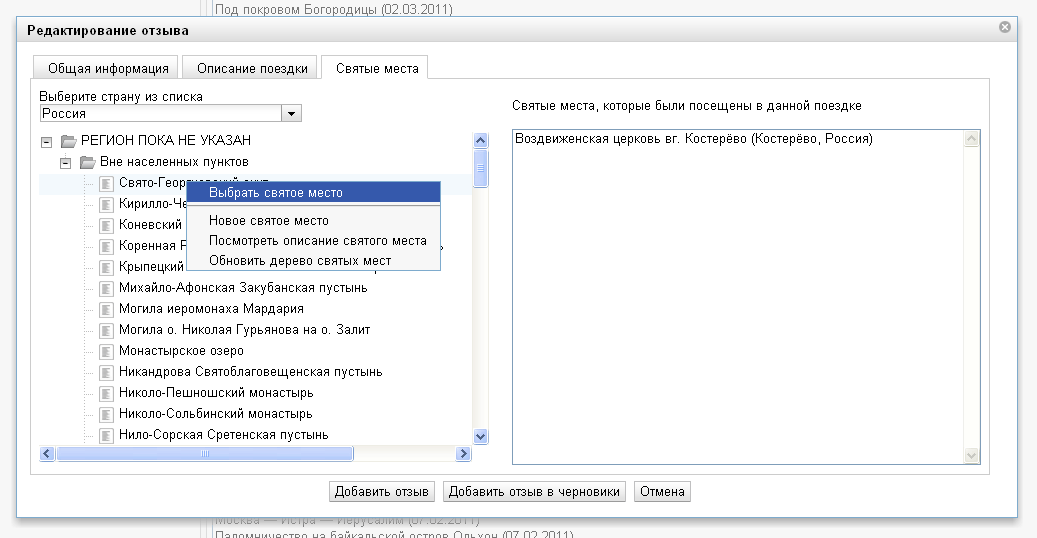Collapse the РЕГИОН ПОКА НЕ УКАЗАН node
Screen dimensions: 1037x538
tap(46, 141)
